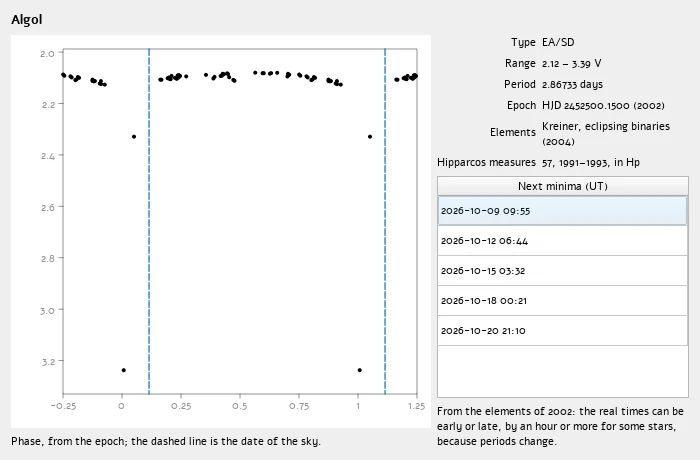Click the type value EA/SD
Screen dimensions: 700x460
pos(558,42)
